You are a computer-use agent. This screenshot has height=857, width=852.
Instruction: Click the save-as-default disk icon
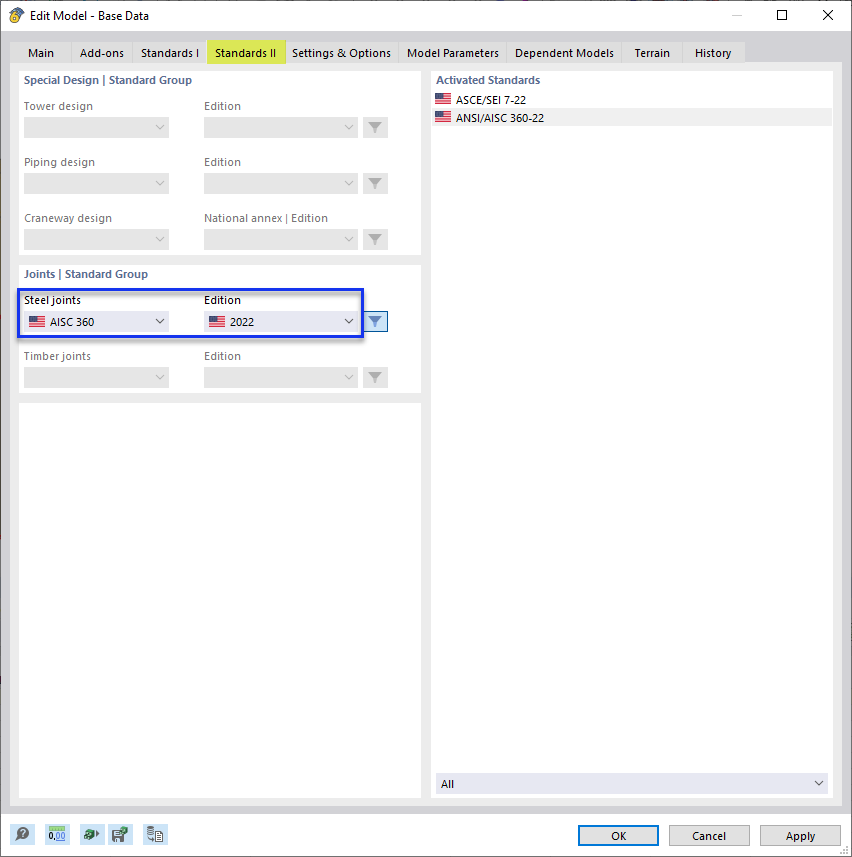pyautogui.click(x=120, y=835)
